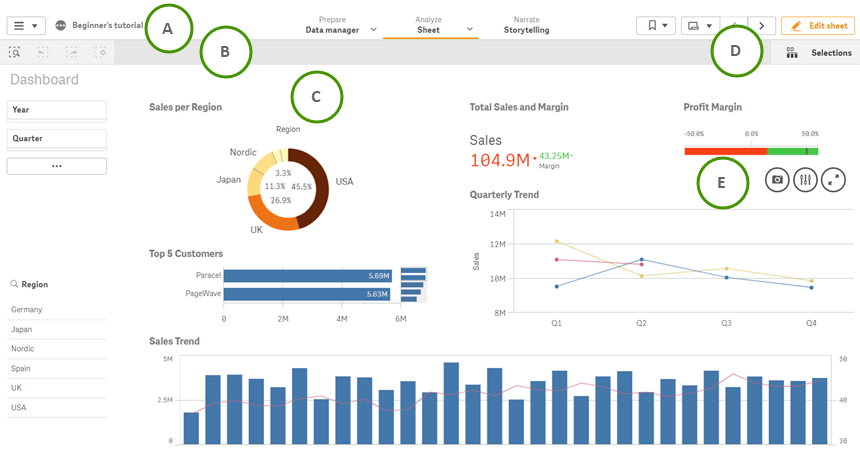This screenshot has height=452, width=860.
Task: Open the Year filter pane
Action: 57,110
